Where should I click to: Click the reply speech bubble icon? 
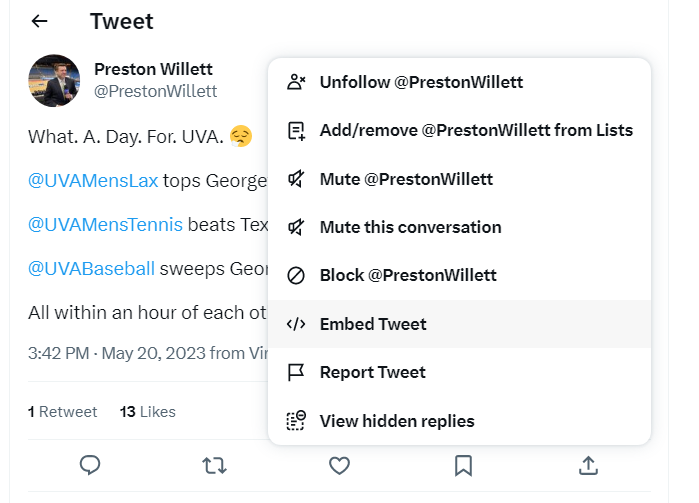(90, 465)
